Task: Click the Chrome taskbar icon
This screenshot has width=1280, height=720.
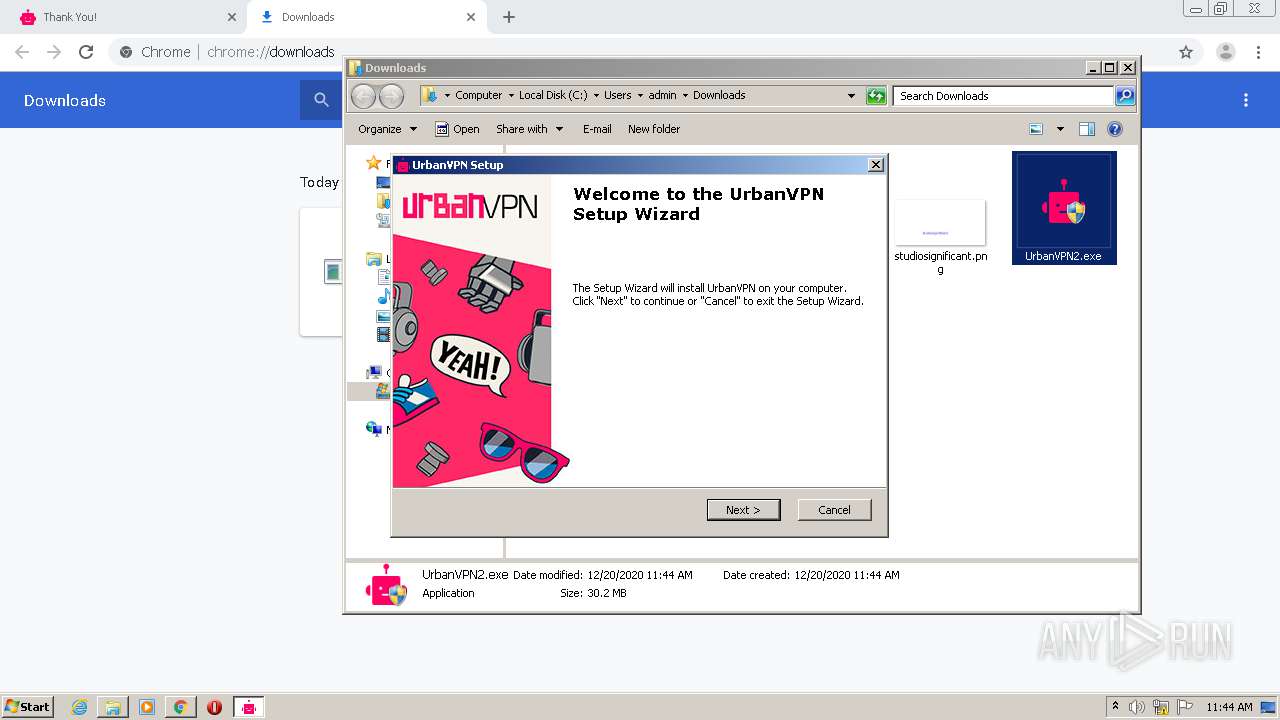Action: click(x=181, y=707)
